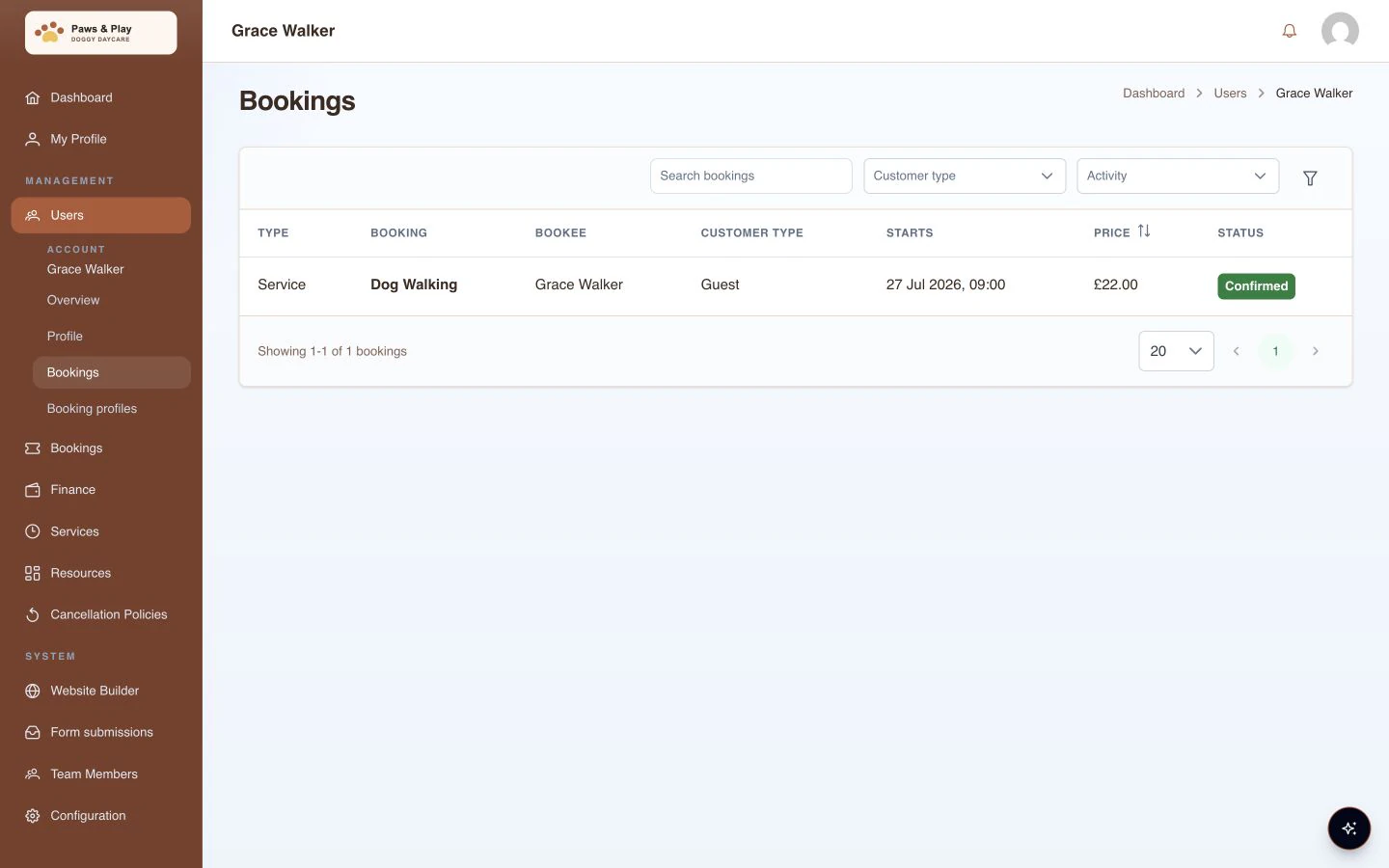Select page 1 in pagination
Image resolution: width=1389 pixels, height=868 pixels.
coord(1275,351)
